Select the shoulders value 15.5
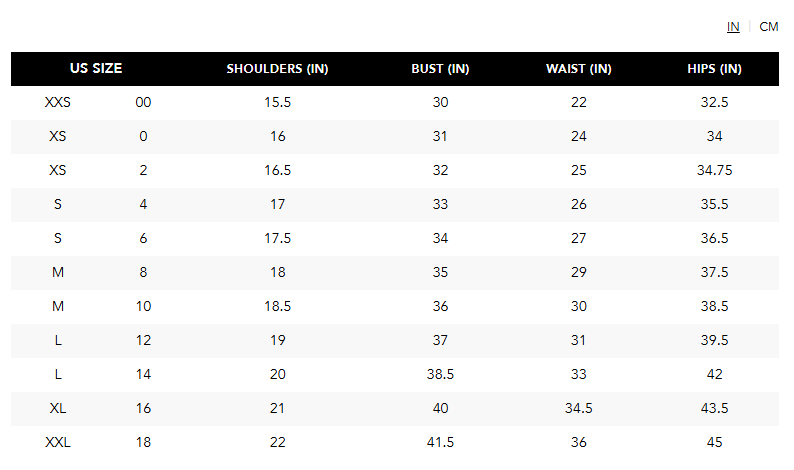 277,102
